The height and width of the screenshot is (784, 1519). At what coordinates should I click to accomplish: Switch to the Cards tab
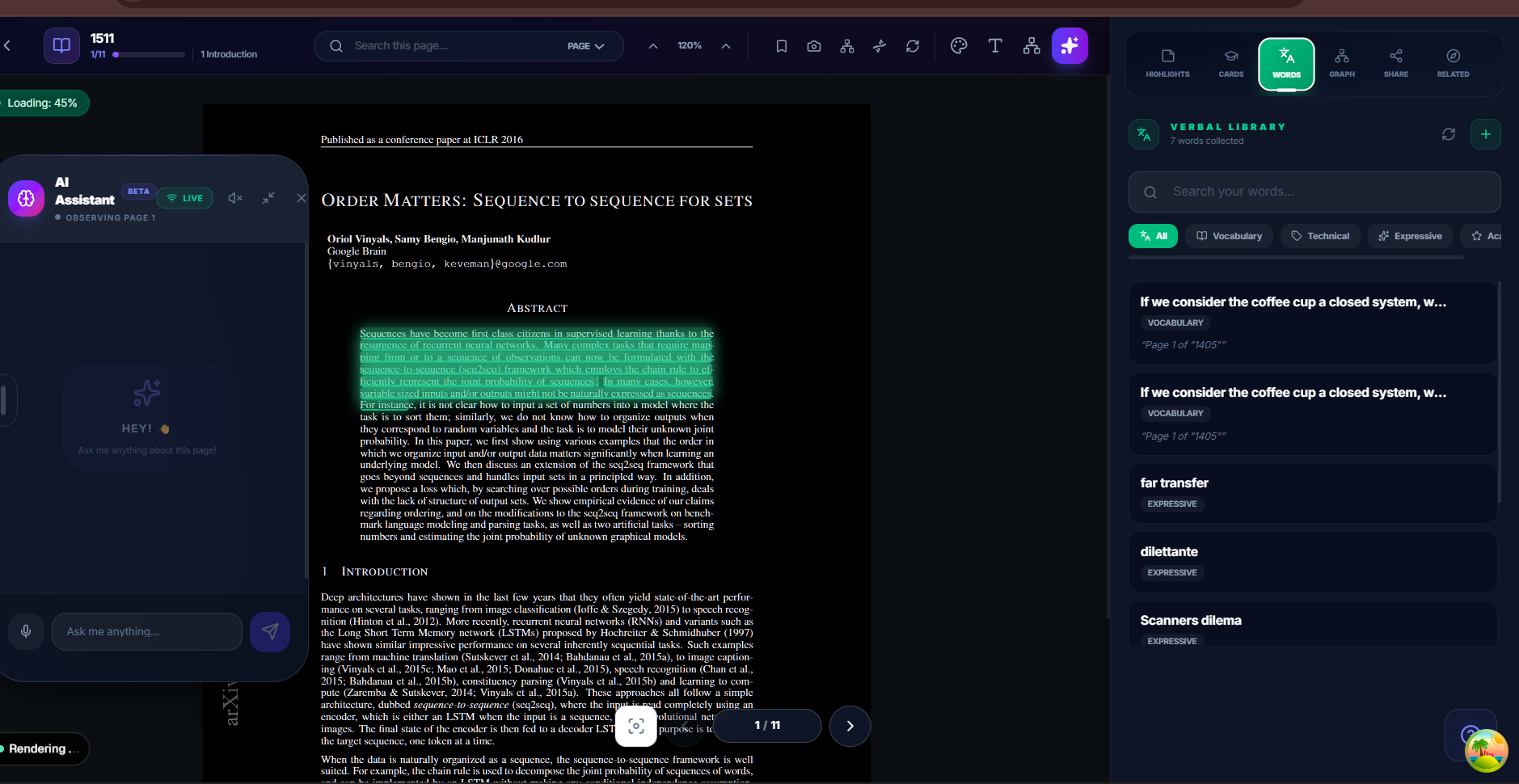tap(1230, 63)
